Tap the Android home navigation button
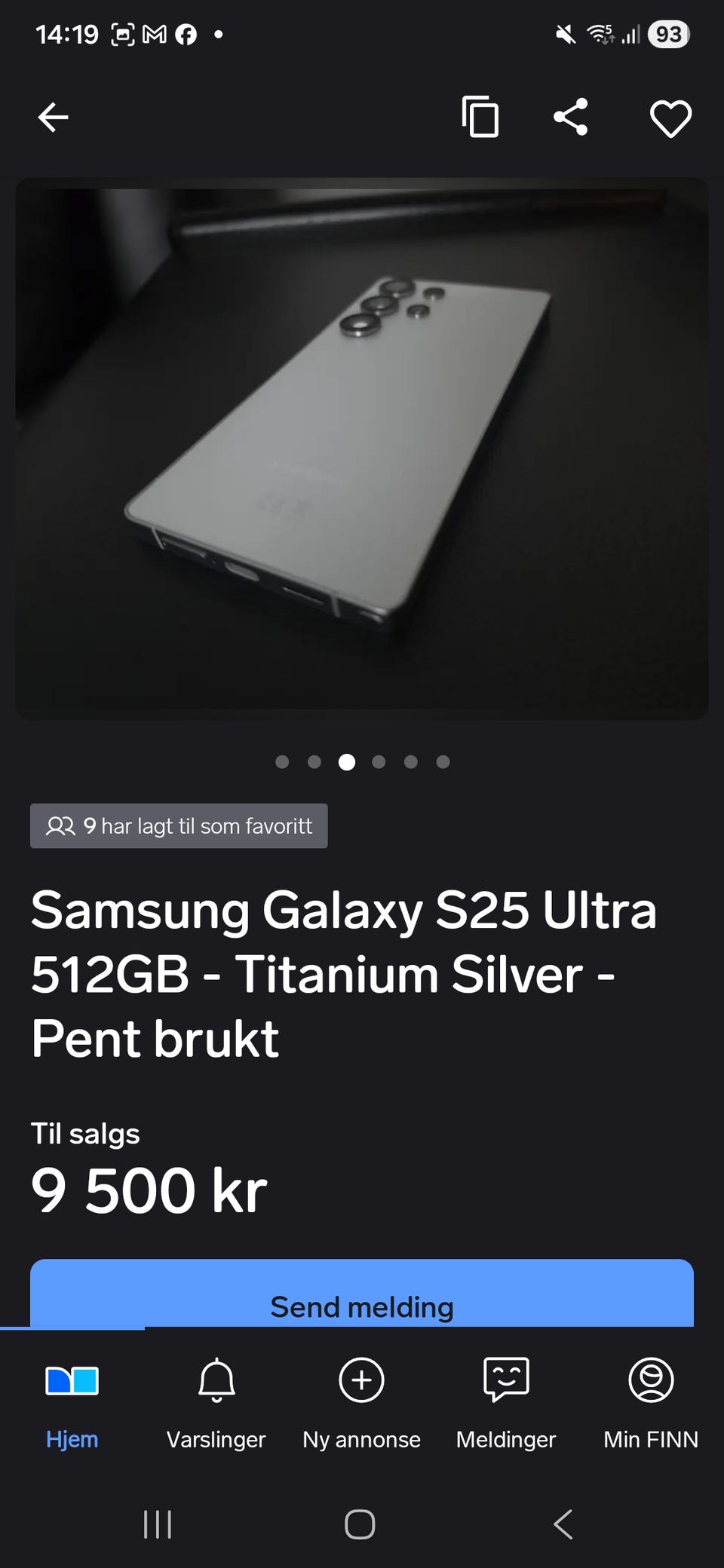This screenshot has height=1568, width=724. (360, 1524)
